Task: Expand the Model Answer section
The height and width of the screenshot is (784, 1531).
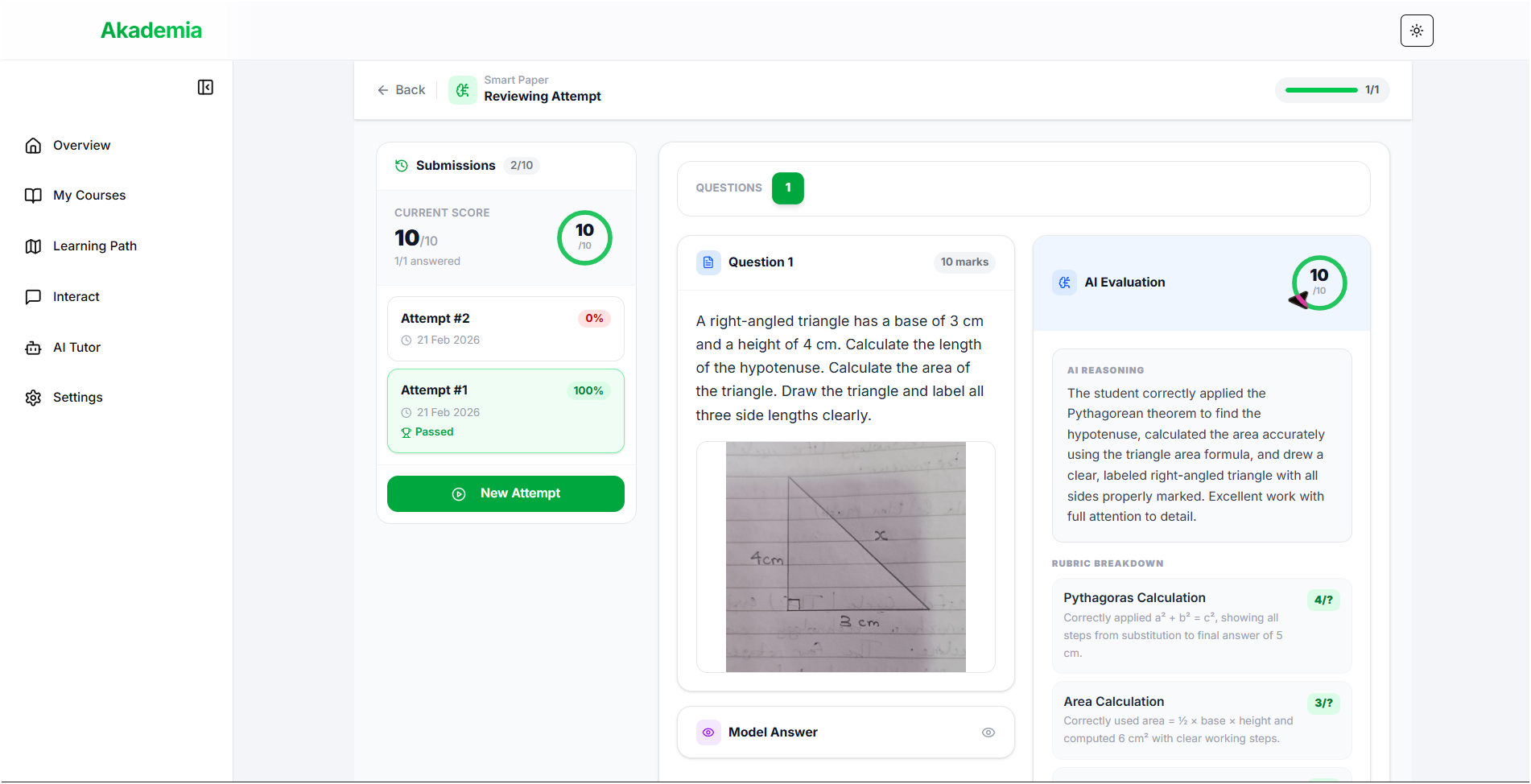Action: (x=773, y=732)
